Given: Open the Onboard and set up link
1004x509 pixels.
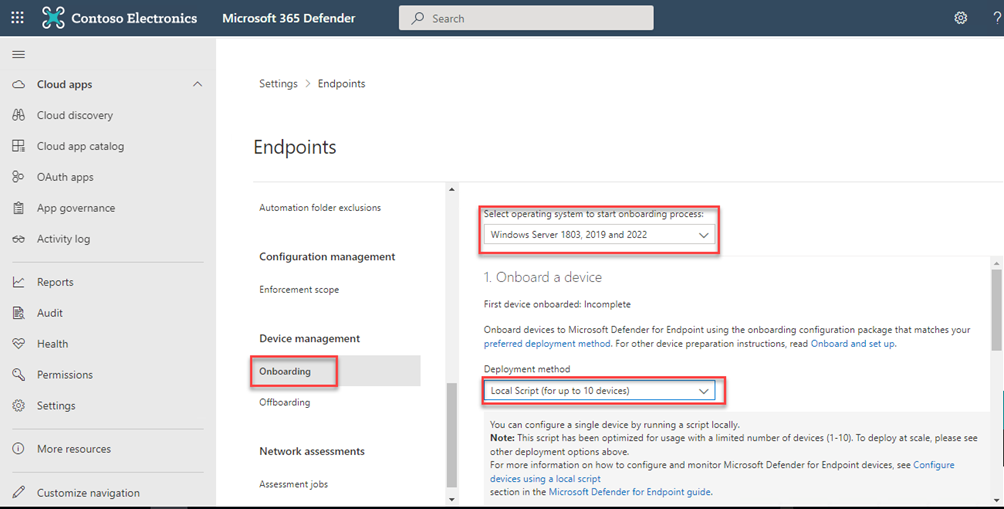Looking at the screenshot, I should 853,344.
